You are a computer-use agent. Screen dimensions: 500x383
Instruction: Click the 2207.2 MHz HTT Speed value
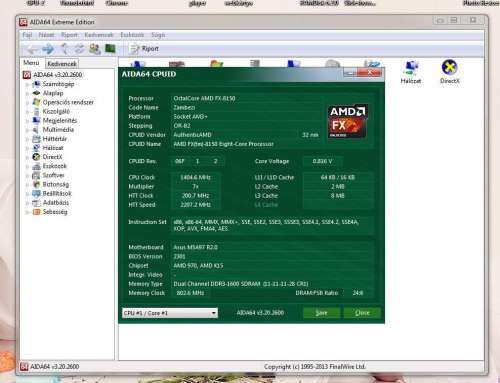point(195,205)
